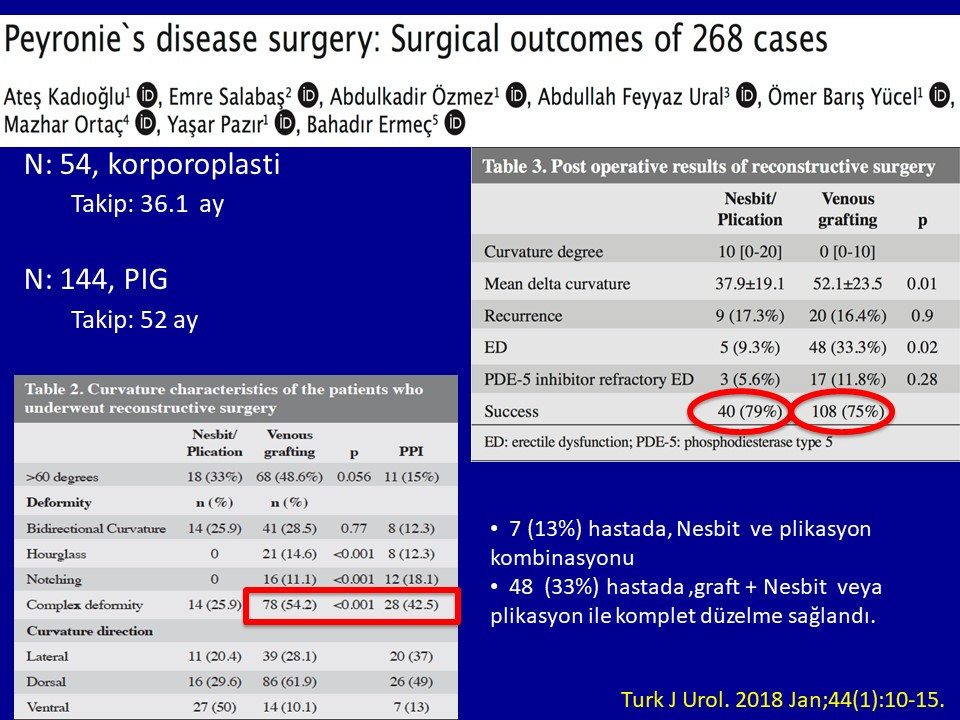Screen dimensions: 960x720
Task: Click the '37.9±19.1' cell
Action: coord(750,283)
